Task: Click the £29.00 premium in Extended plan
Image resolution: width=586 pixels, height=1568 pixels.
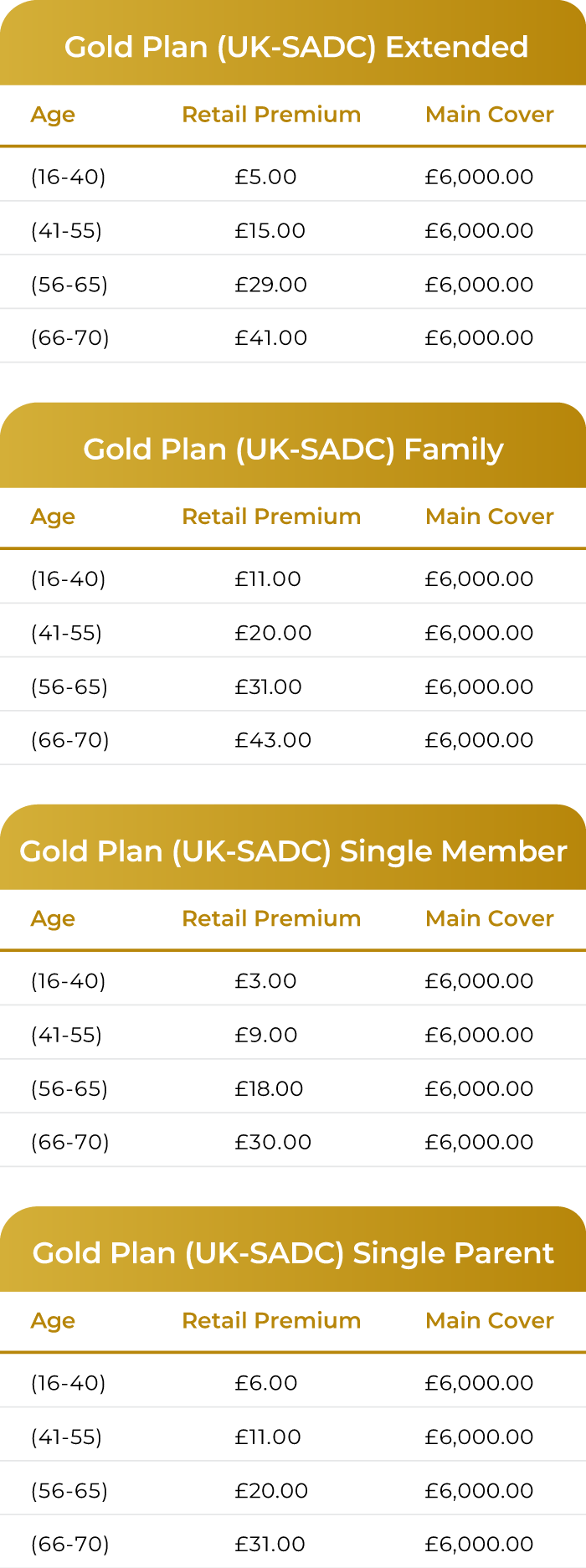Action: pos(270,284)
